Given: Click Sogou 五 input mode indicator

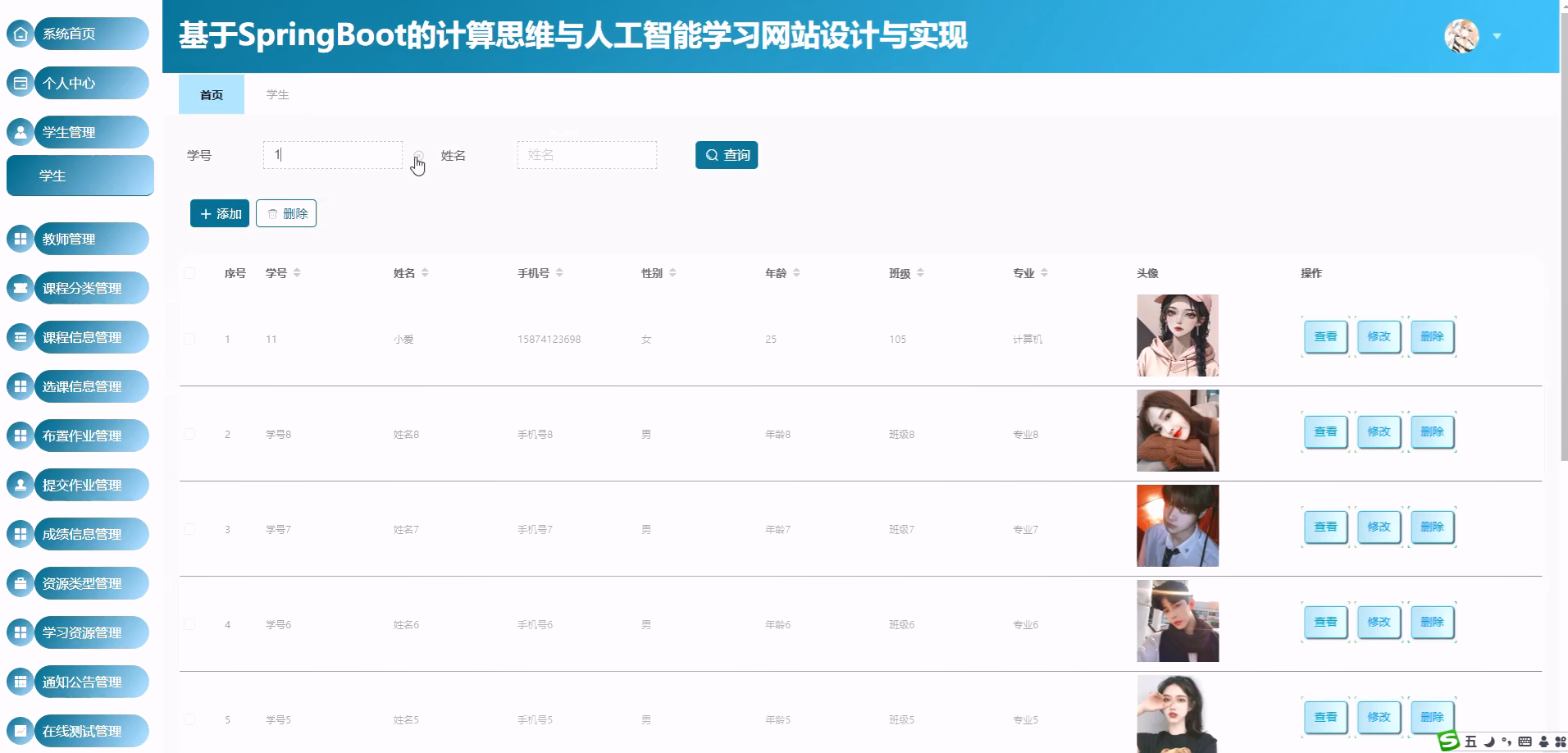Looking at the screenshot, I should tap(1470, 742).
